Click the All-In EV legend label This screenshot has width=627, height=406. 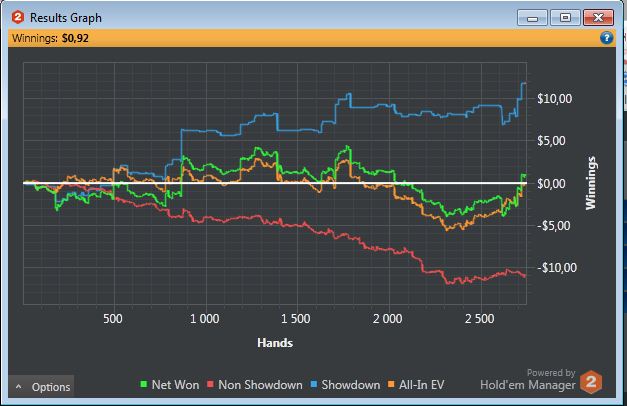421,385
